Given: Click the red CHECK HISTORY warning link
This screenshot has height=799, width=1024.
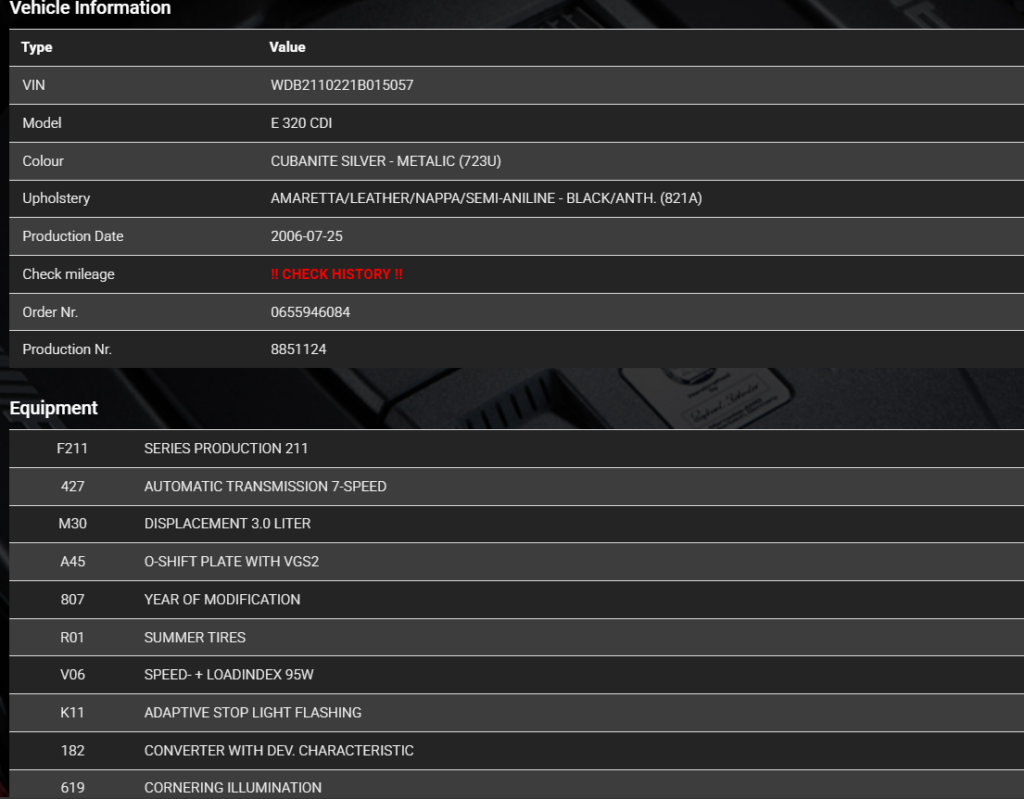Looking at the screenshot, I should [336, 274].
